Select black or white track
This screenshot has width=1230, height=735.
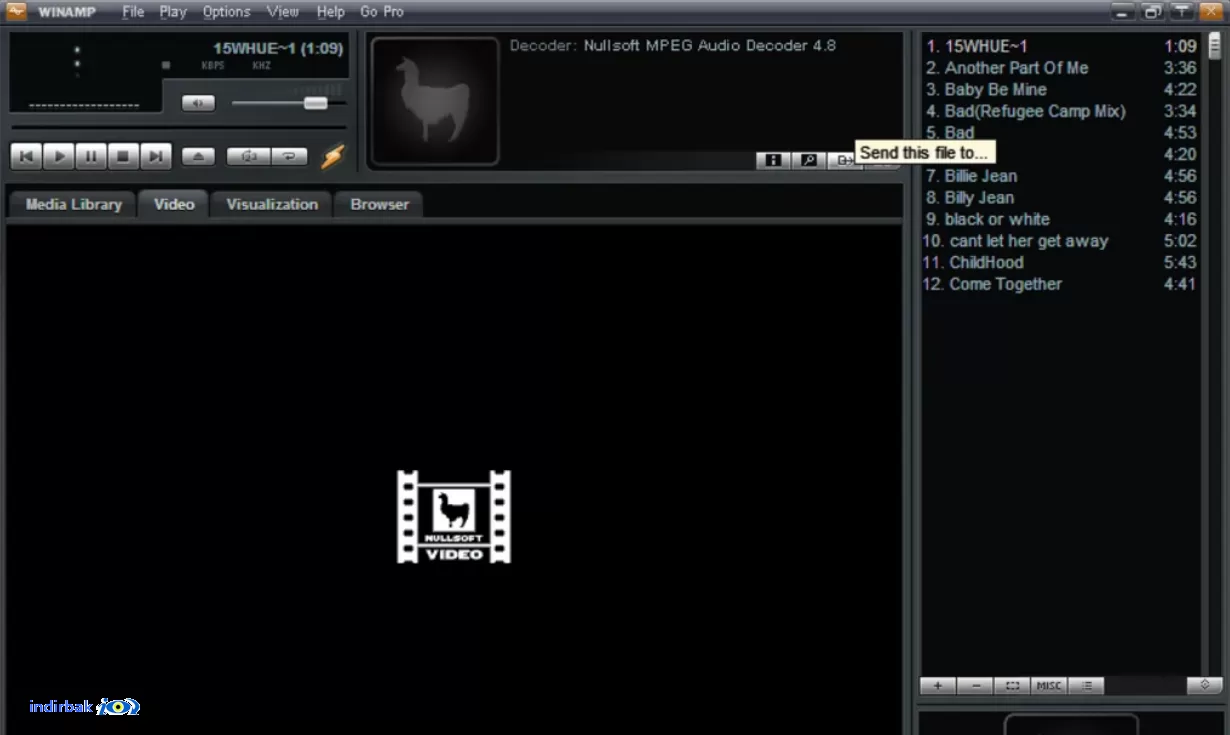1060,219
